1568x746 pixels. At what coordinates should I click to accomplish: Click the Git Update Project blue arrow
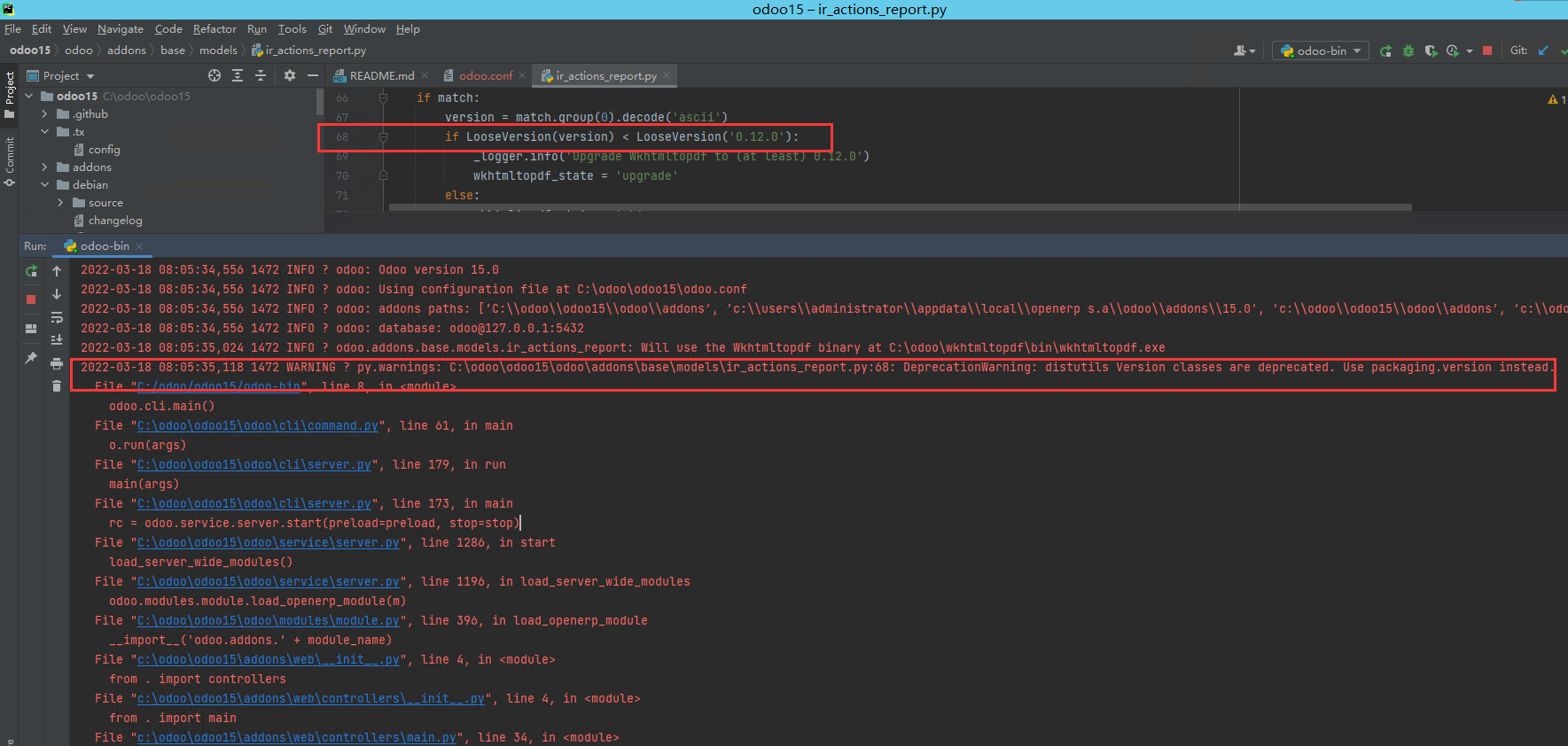[1543, 51]
